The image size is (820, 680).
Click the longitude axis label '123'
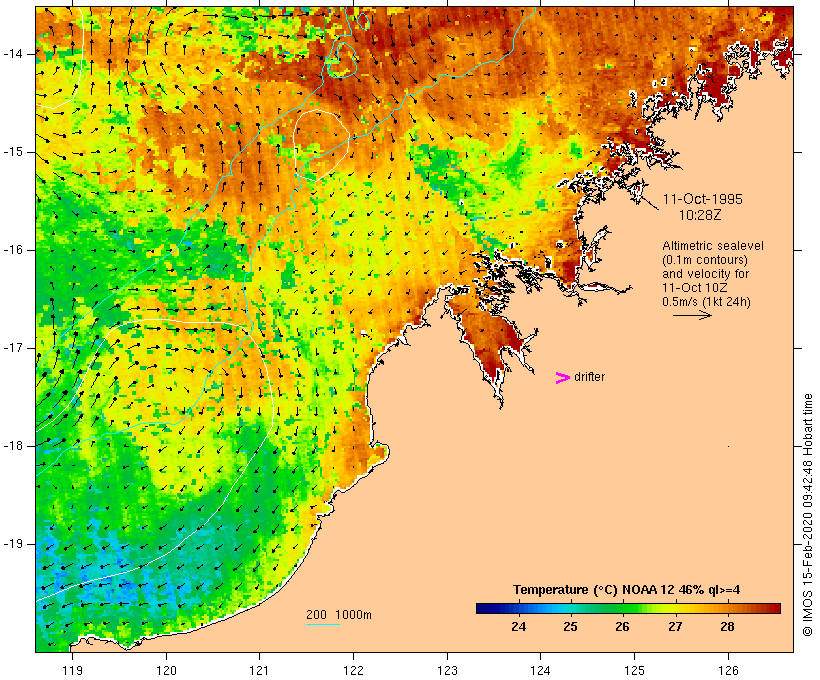point(447,670)
